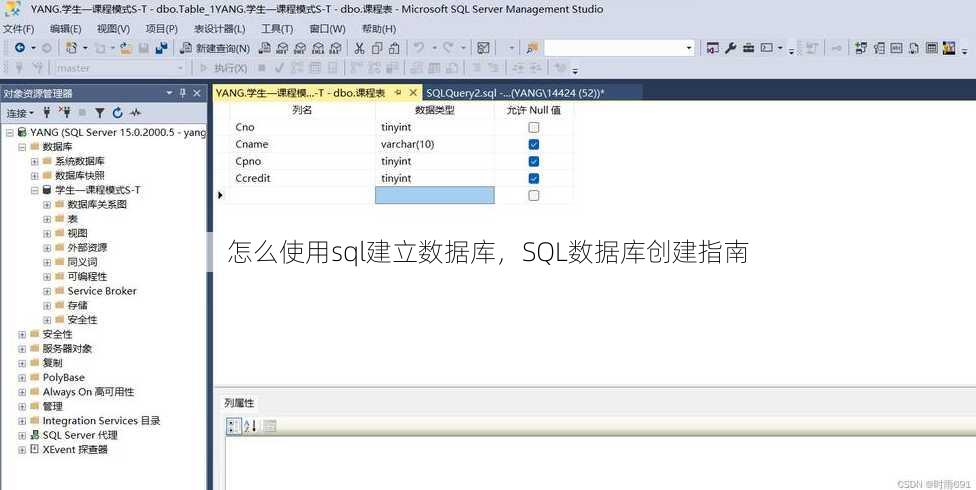
Task: Select the YANG SQL Server root node
Action: pos(118,132)
